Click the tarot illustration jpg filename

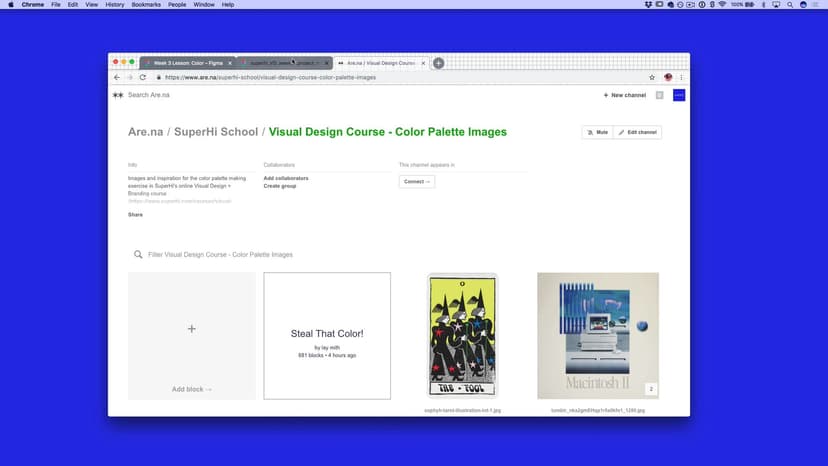[x=463, y=410]
